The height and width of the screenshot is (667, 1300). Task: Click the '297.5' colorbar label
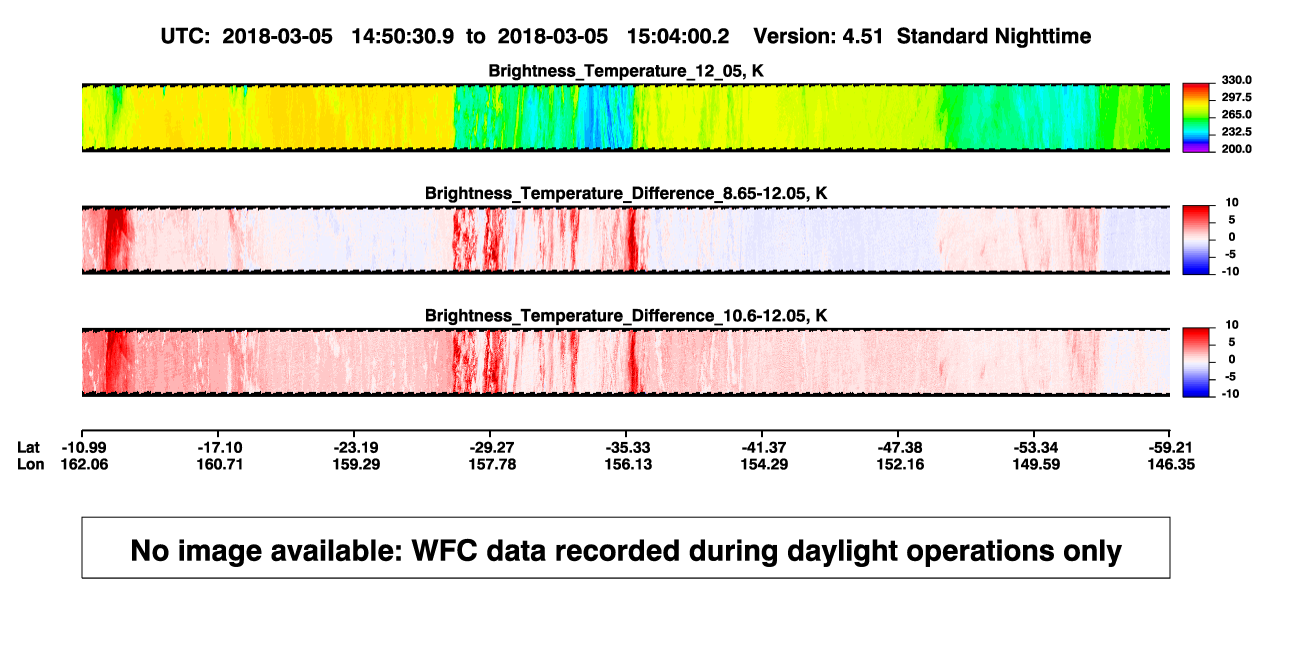click(x=1237, y=97)
